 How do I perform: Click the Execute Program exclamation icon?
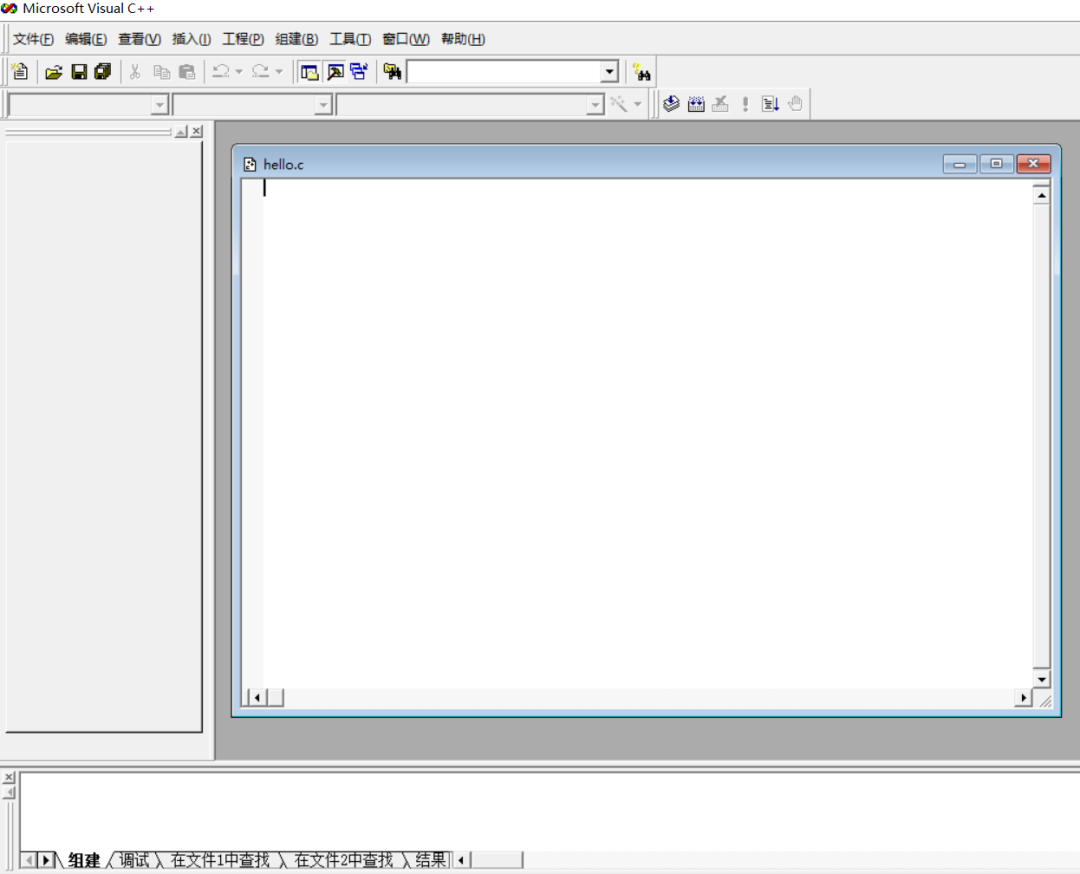point(745,104)
